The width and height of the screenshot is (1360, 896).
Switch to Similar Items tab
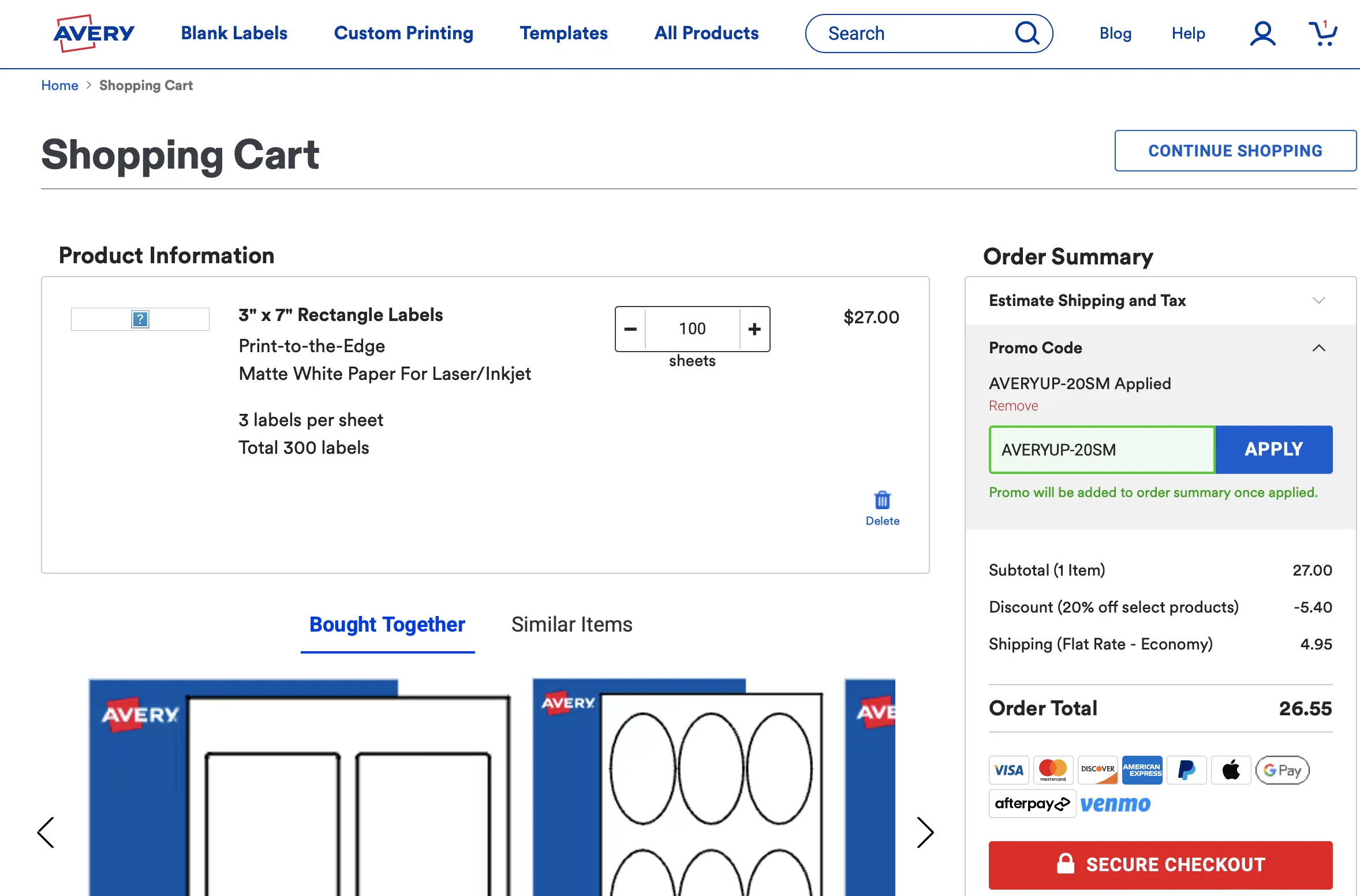point(571,624)
